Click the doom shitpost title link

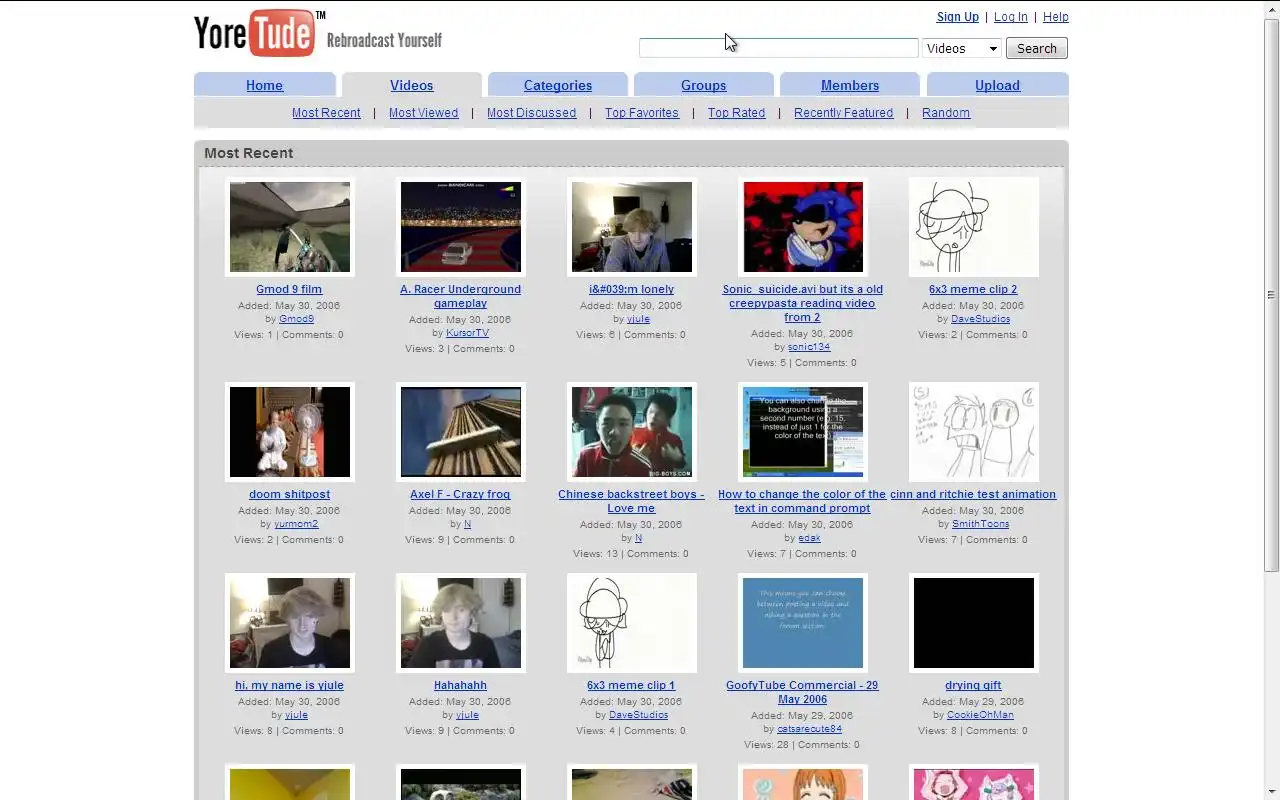[289, 494]
